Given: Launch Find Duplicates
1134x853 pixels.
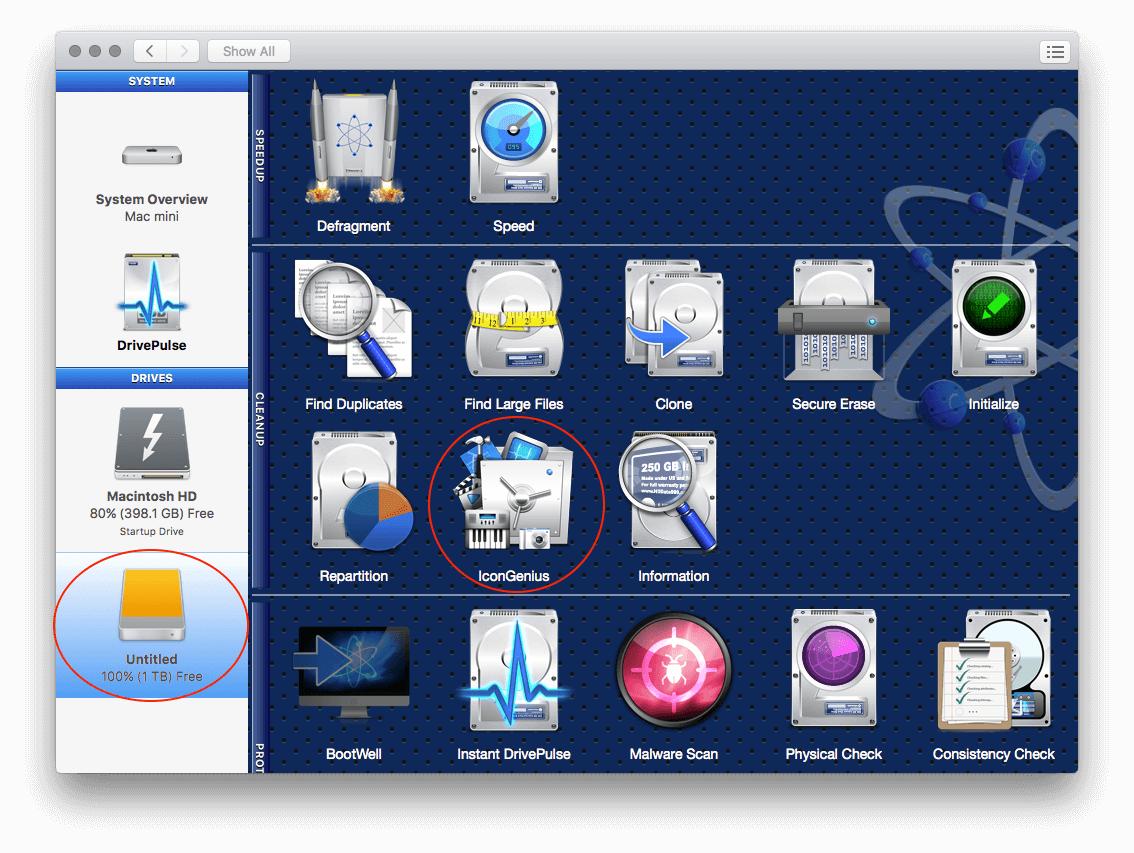Looking at the screenshot, I should point(354,320).
